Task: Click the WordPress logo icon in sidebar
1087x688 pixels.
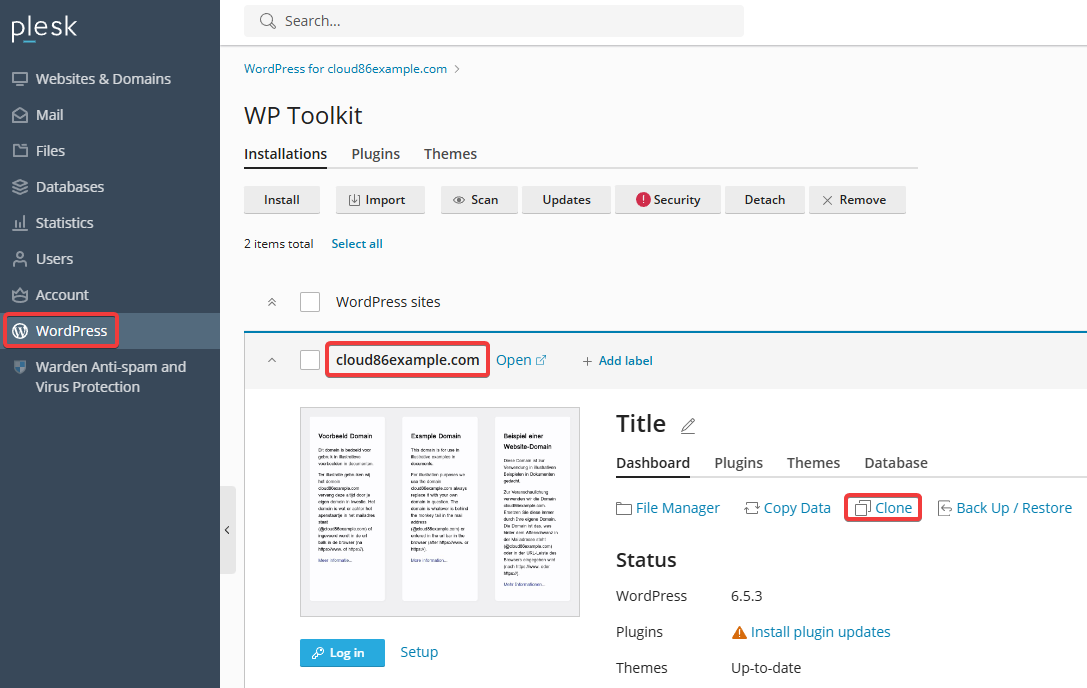Action: tap(20, 331)
